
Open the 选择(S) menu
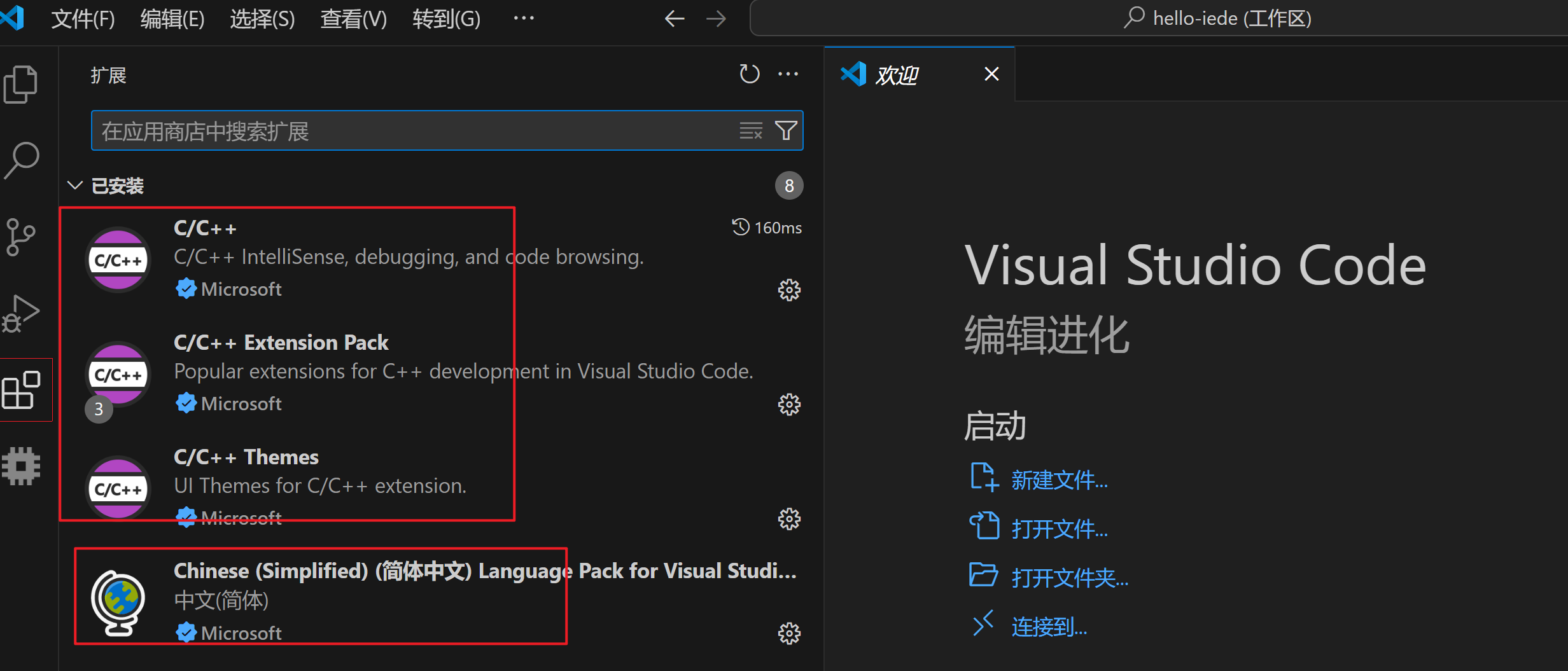[262, 19]
